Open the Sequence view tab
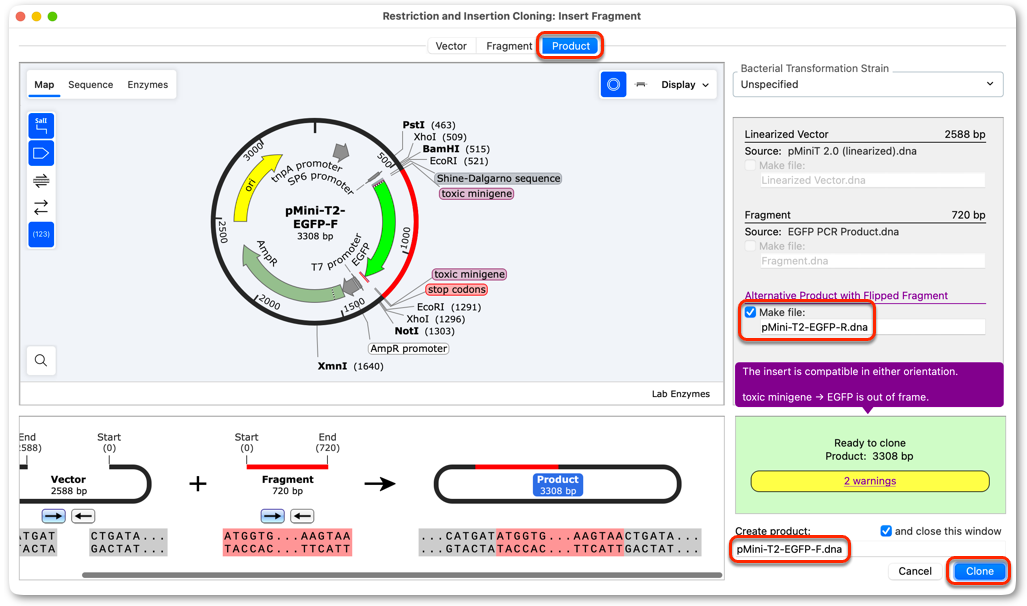 coord(90,85)
